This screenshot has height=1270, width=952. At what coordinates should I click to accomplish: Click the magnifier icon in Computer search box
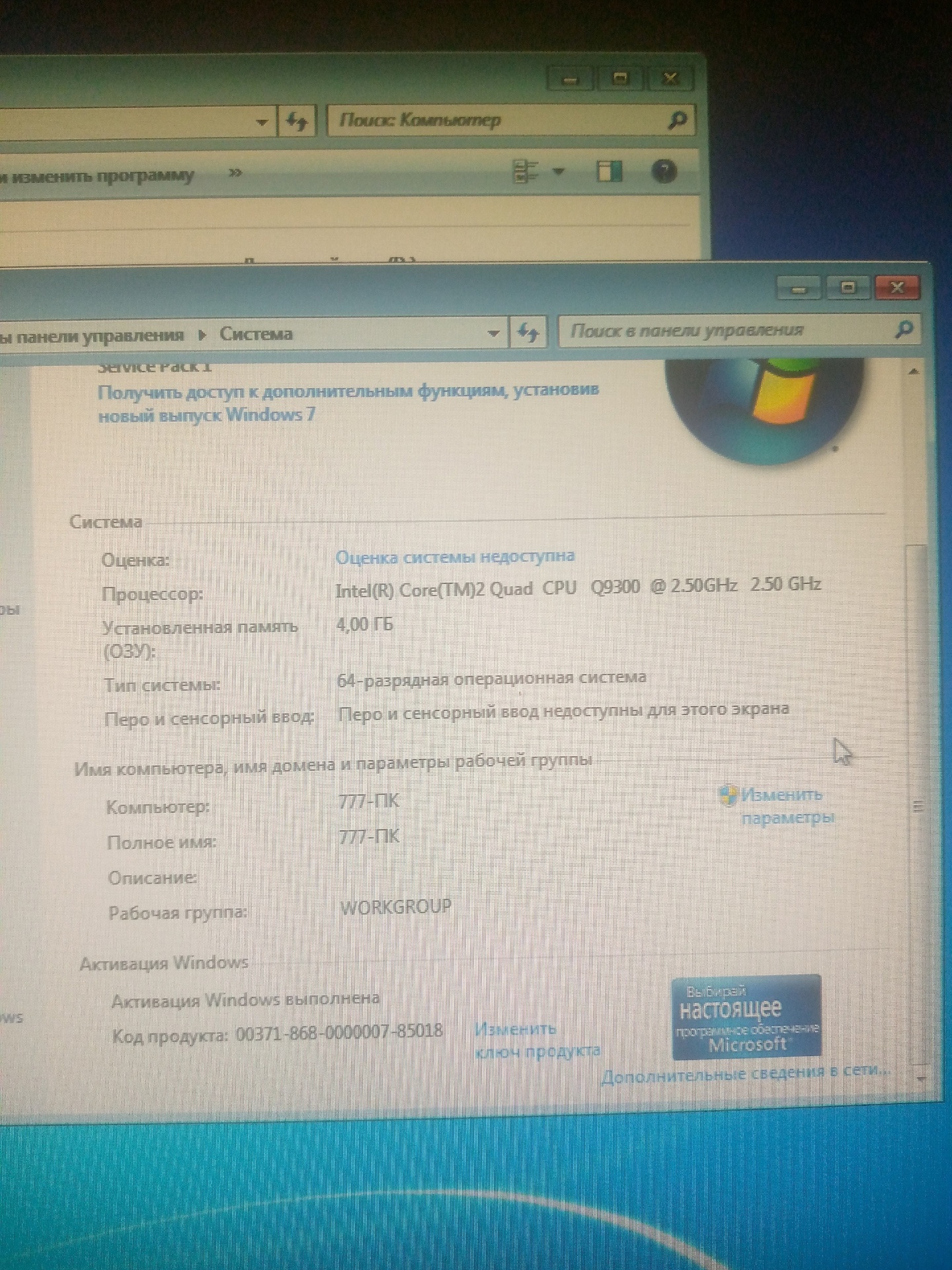[676, 120]
